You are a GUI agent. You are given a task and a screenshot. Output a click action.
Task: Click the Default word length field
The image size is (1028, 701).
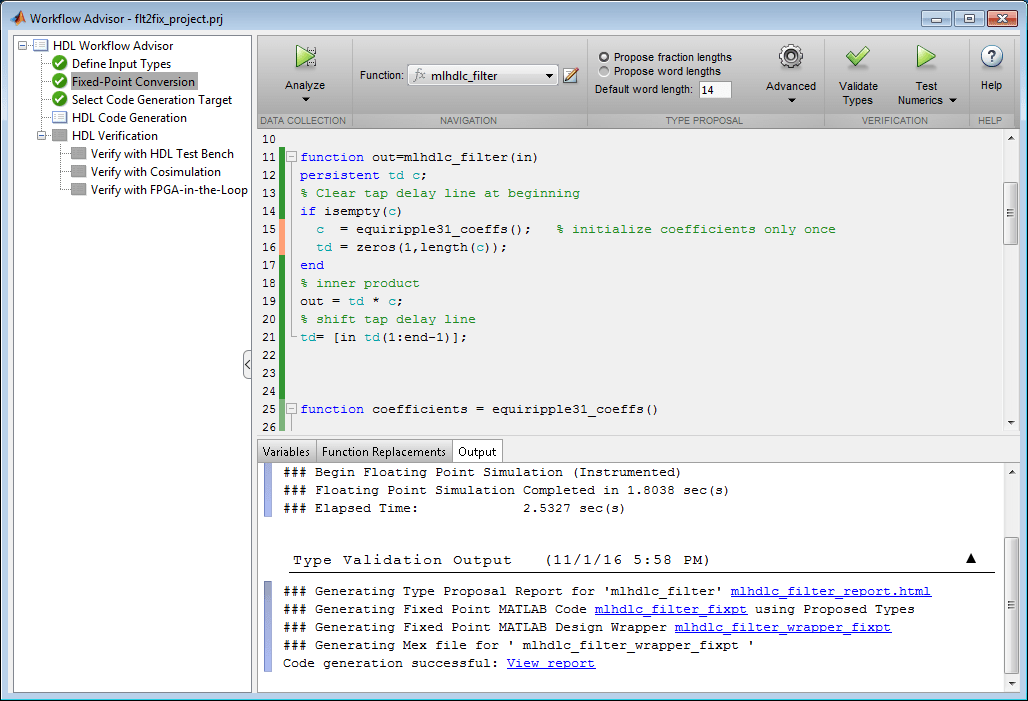pos(714,90)
